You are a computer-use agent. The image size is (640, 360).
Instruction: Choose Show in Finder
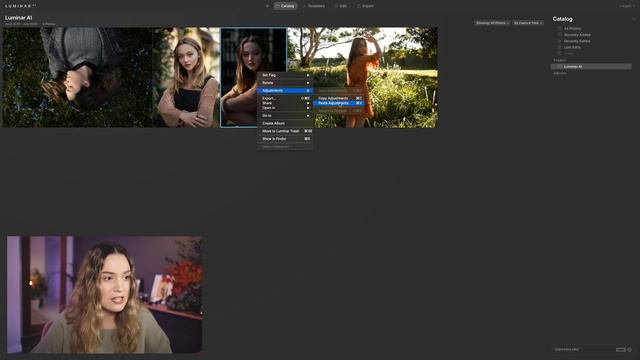point(285,139)
